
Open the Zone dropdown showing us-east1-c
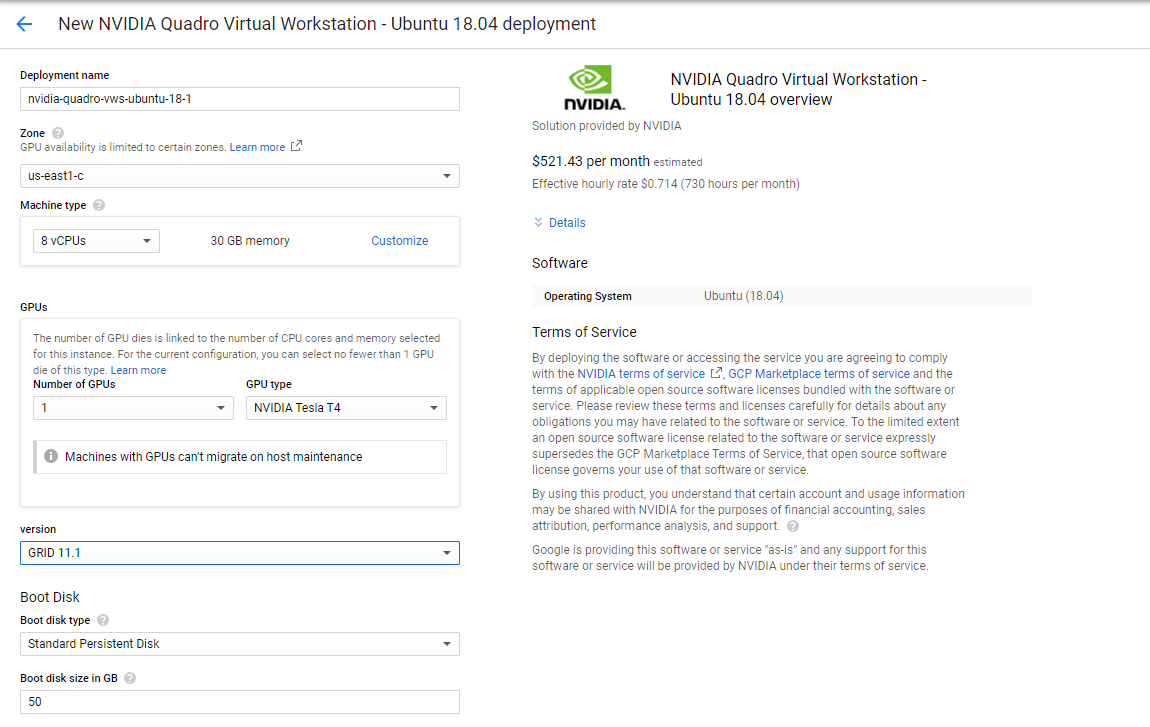240,176
